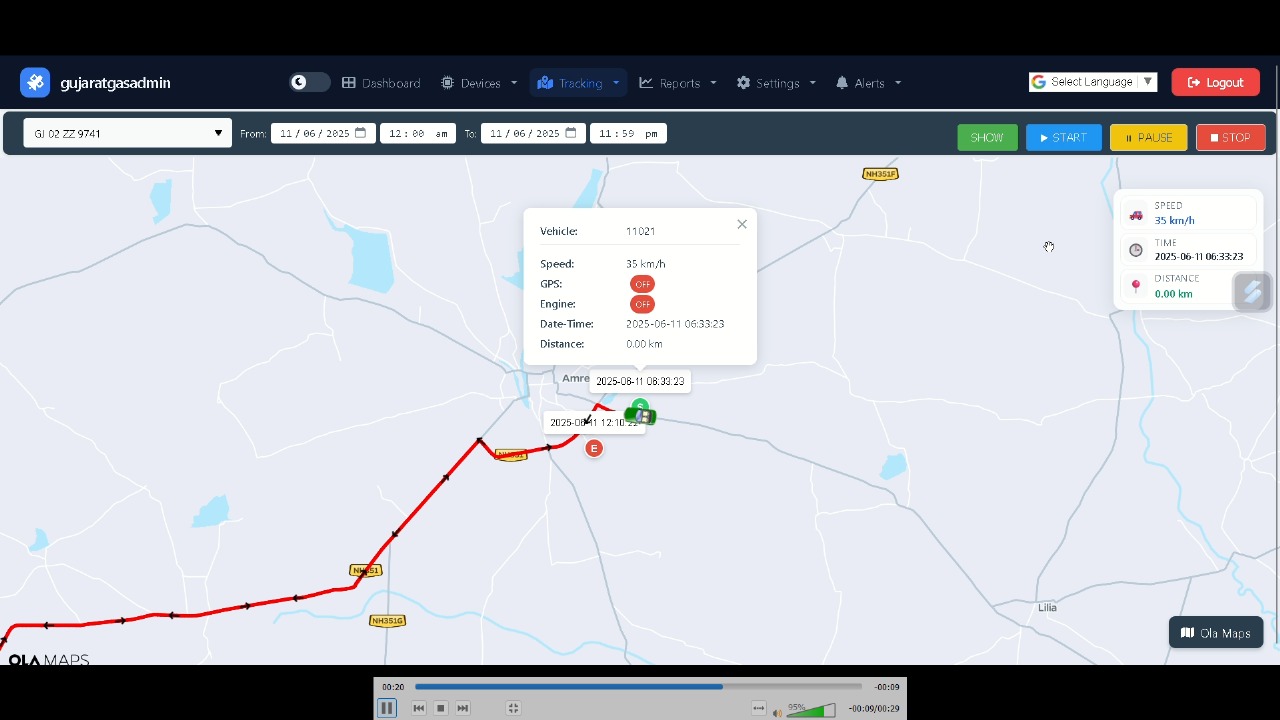
Task: Click the Engine OFF status badge
Action: coord(642,303)
